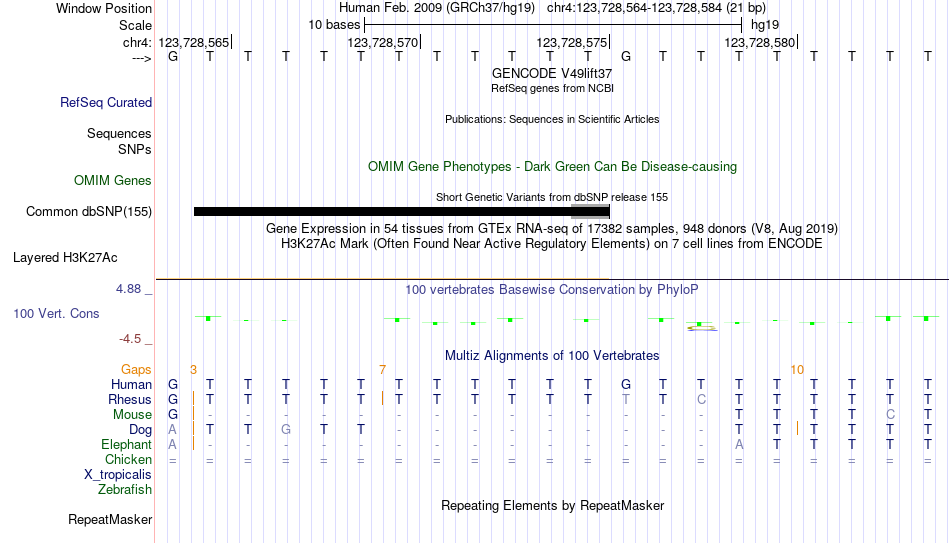The height and width of the screenshot is (543, 950).
Task: Click the Zebrafish species label
Action: click(x=125, y=490)
